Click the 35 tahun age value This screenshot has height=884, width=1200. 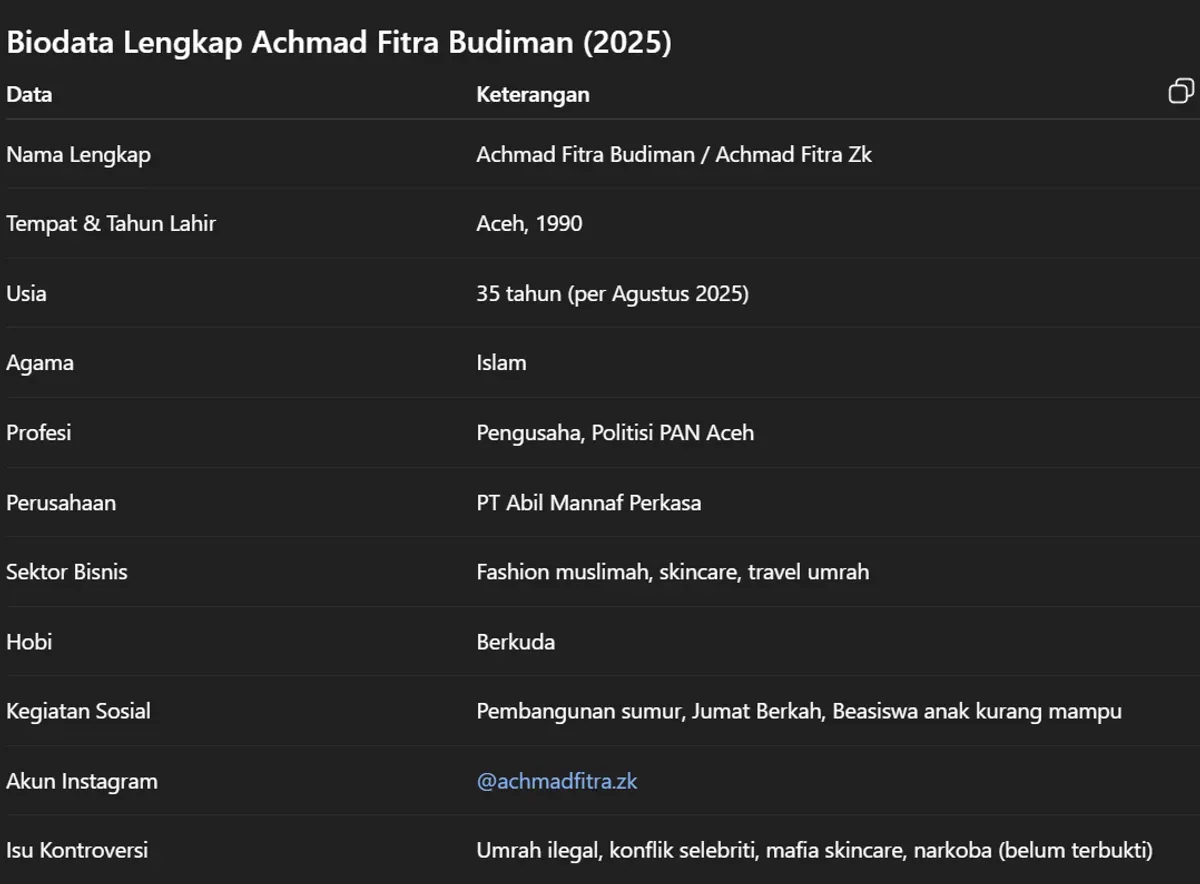(613, 294)
